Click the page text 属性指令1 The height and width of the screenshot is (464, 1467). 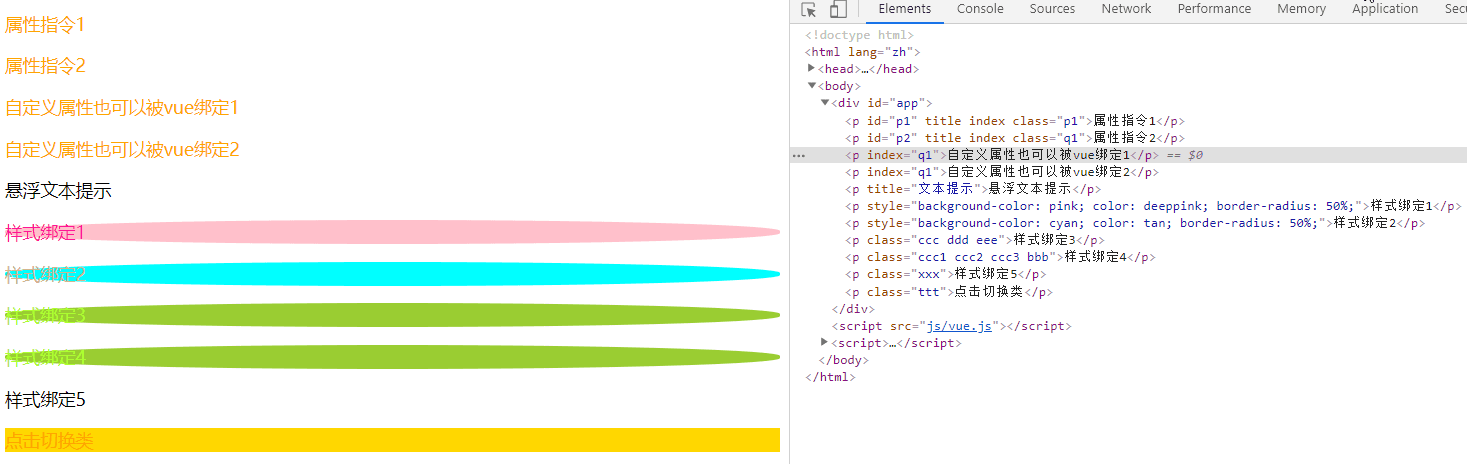tap(45, 25)
